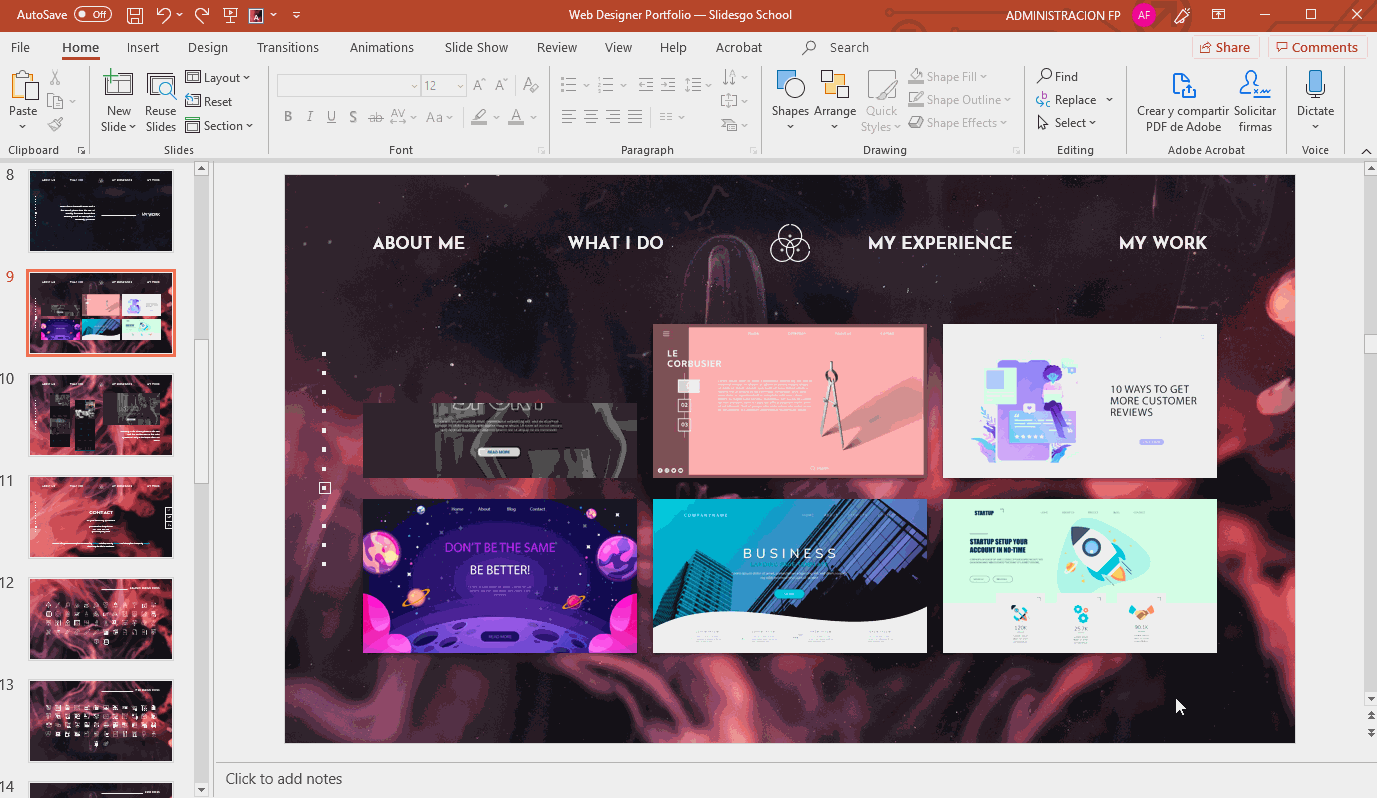This screenshot has height=798, width=1377.
Task: Open the font size dropdown
Action: (459, 86)
